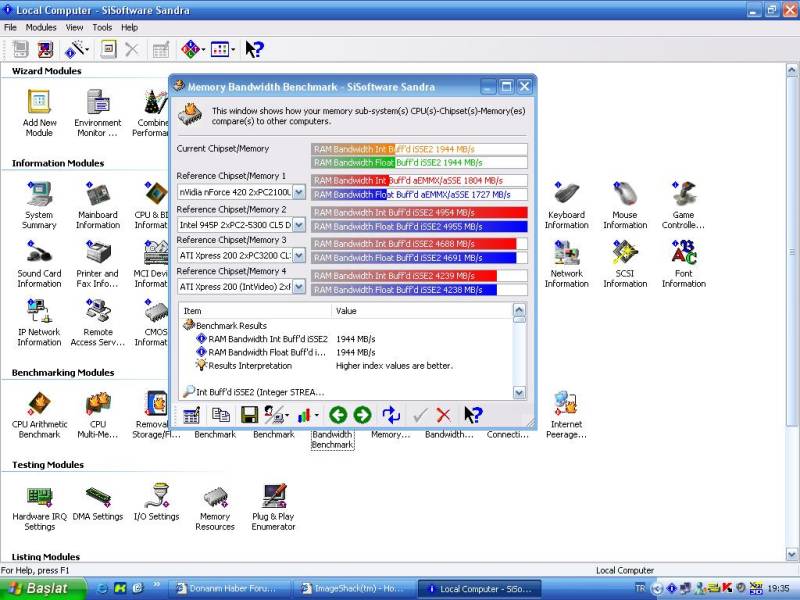Open the Mainboard Information module
Image resolution: width=800 pixels, height=600 pixels.
click(x=98, y=205)
